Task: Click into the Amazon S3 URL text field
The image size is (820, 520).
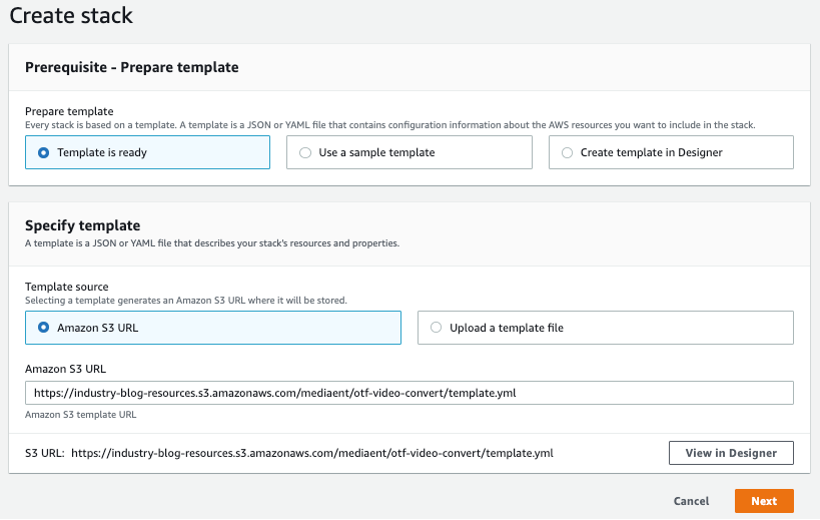Action: (x=409, y=393)
